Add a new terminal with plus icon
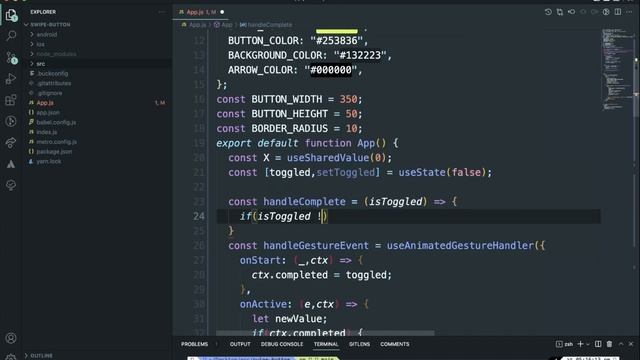This screenshot has height=360, width=640. (580, 344)
